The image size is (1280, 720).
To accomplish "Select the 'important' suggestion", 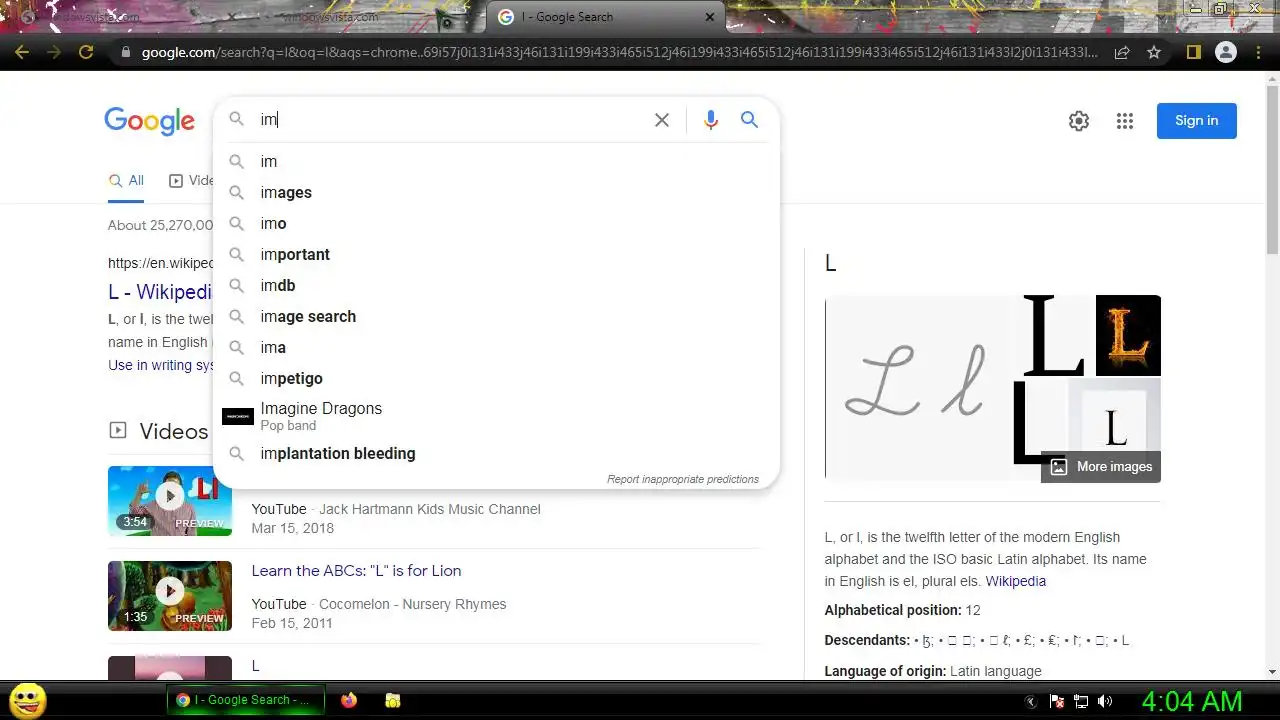I will (496, 254).
